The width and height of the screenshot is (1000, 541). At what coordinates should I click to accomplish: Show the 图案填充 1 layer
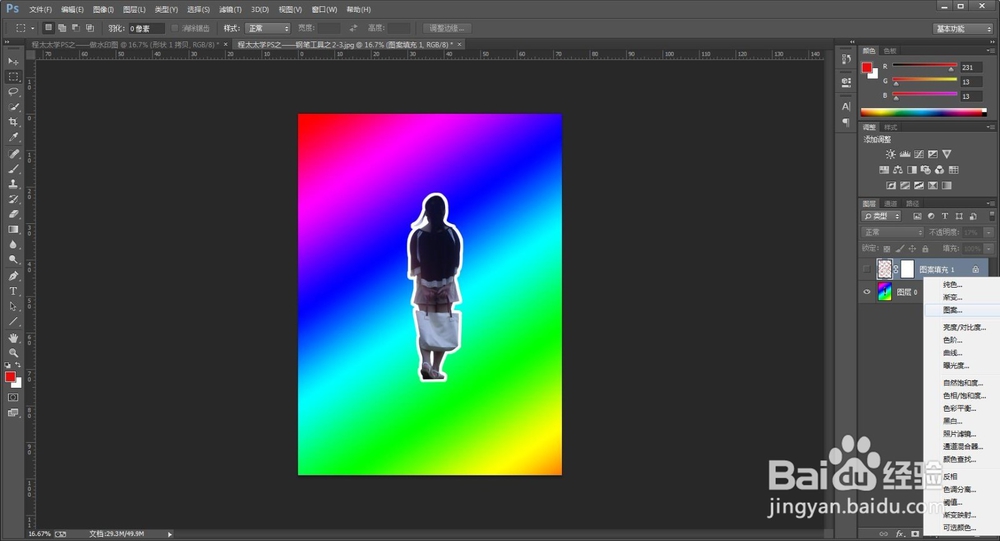click(x=867, y=269)
